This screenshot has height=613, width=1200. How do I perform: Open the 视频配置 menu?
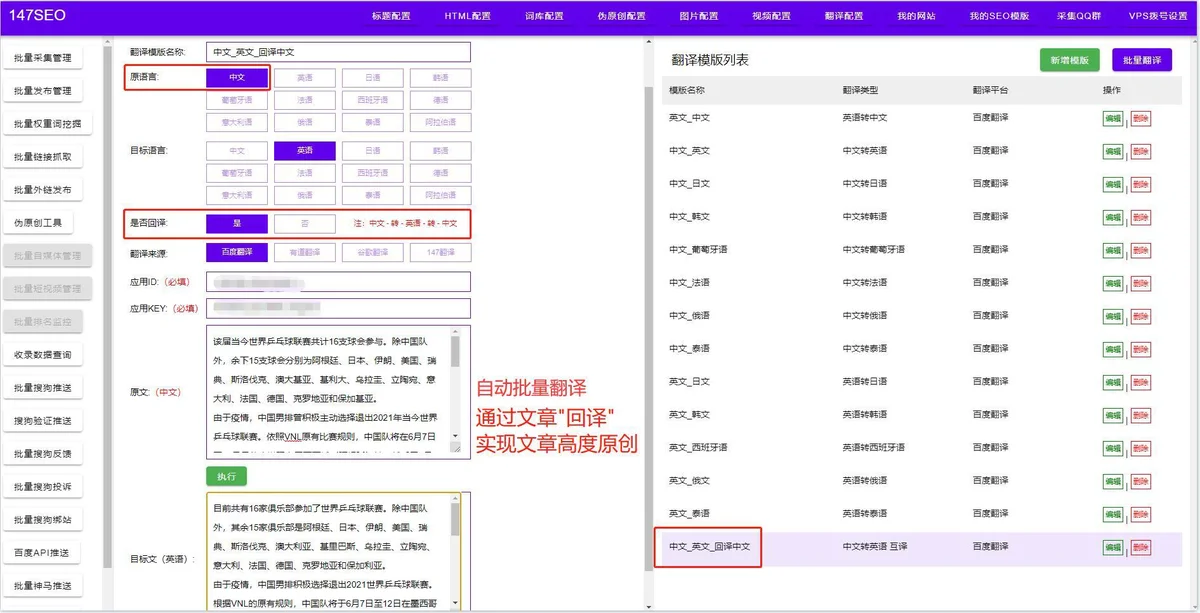pyautogui.click(x=771, y=16)
